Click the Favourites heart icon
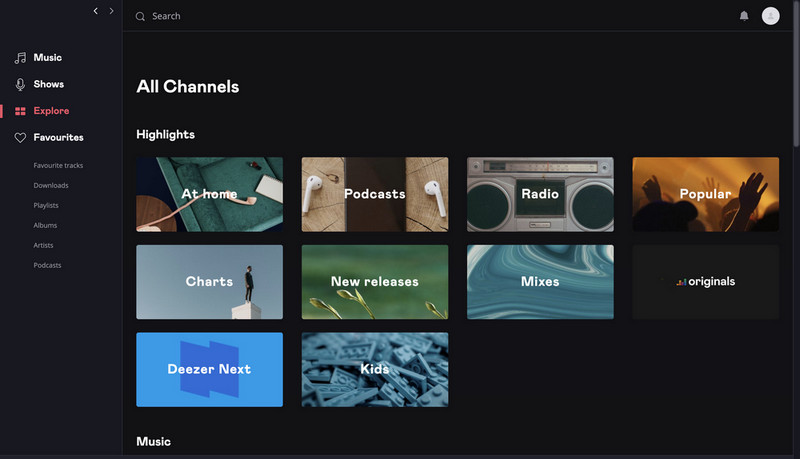The width and height of the screenshot is (800, 459). click(20, 137)
